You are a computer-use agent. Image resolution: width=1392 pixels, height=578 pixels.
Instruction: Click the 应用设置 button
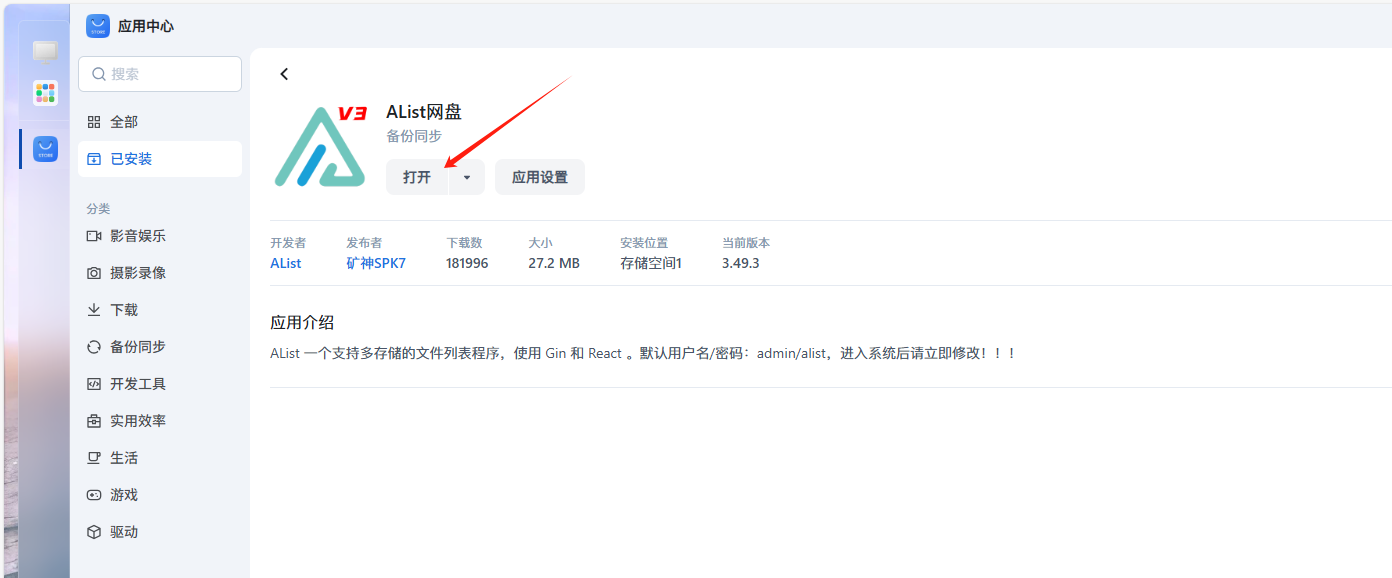[x=540, y=177]
